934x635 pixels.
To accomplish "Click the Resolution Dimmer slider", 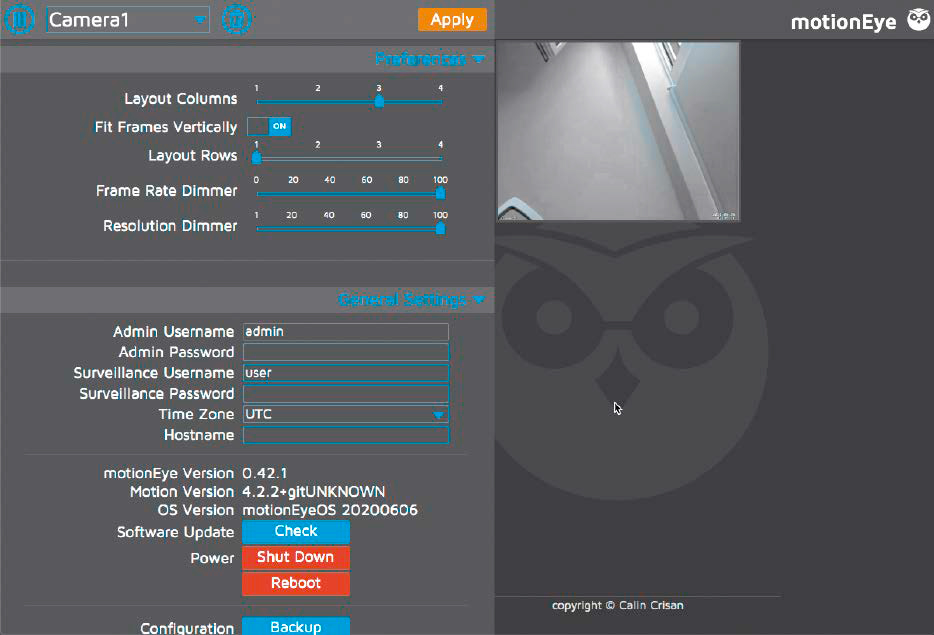I will pyautogui.click(x=349, y=228).
